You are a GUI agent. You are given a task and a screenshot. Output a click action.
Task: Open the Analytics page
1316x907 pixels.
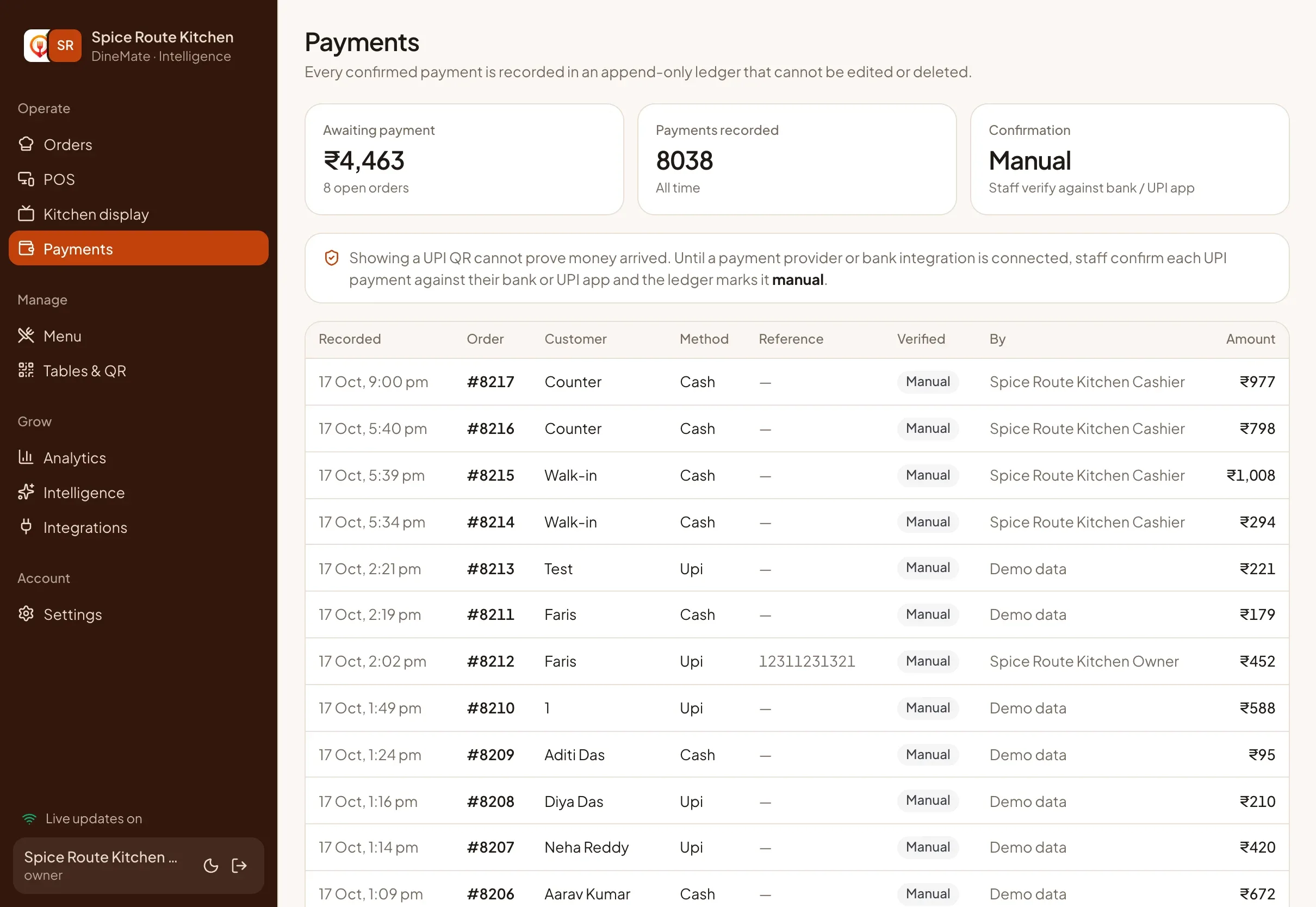click(139, 457)
